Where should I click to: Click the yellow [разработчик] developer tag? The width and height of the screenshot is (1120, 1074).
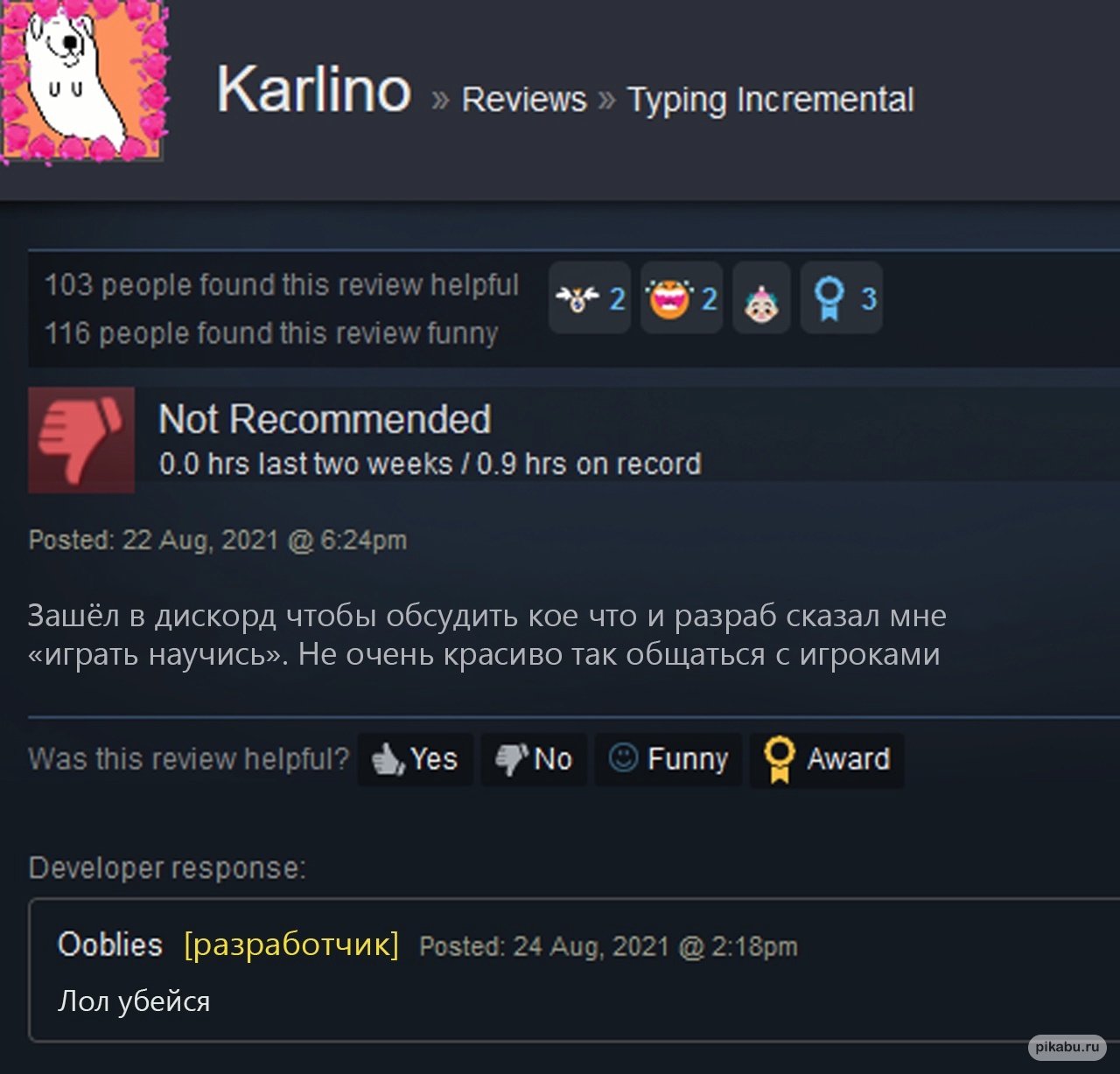pos(291,945)
